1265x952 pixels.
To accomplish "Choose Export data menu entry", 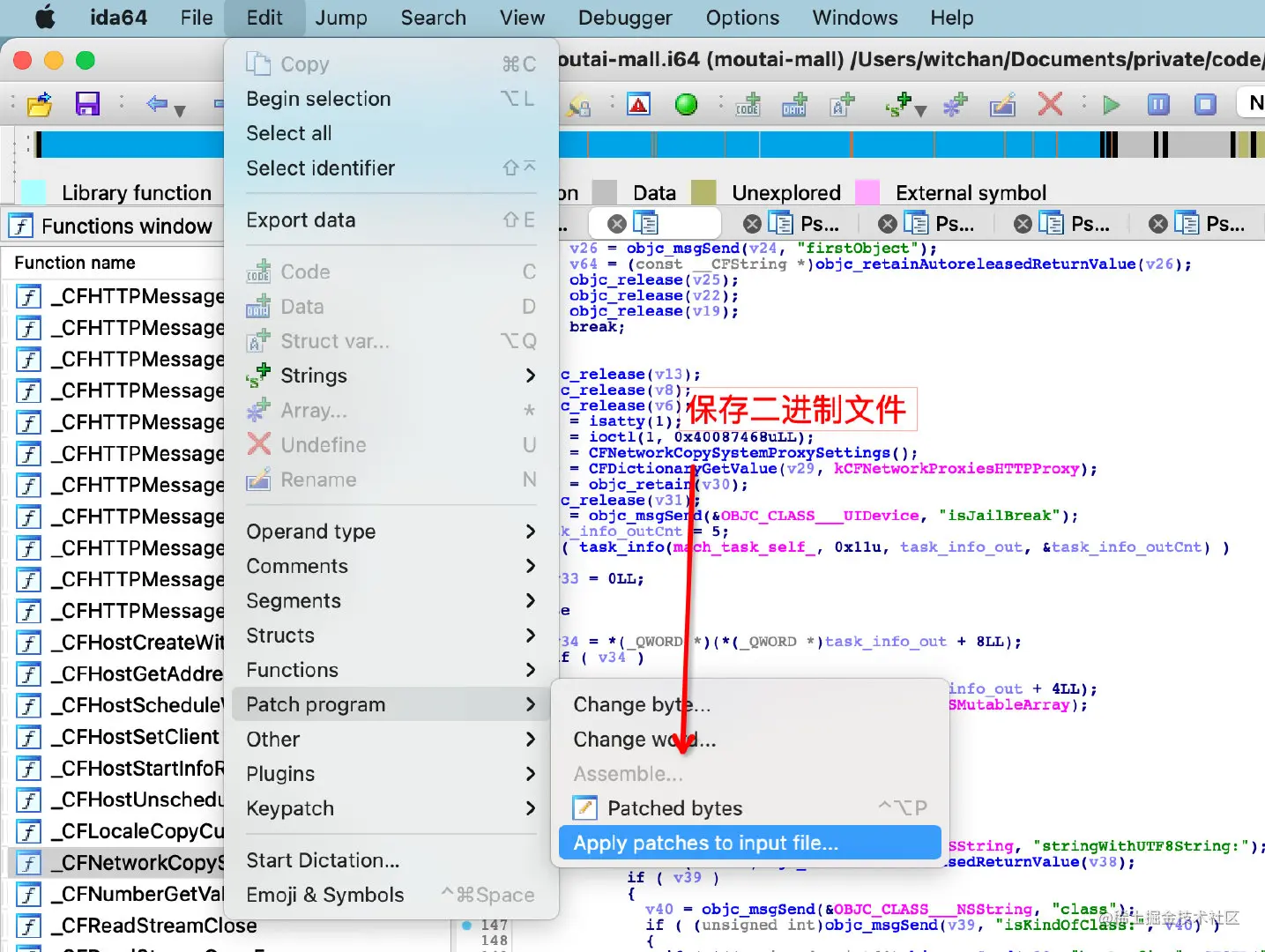I will pos(391,219).
